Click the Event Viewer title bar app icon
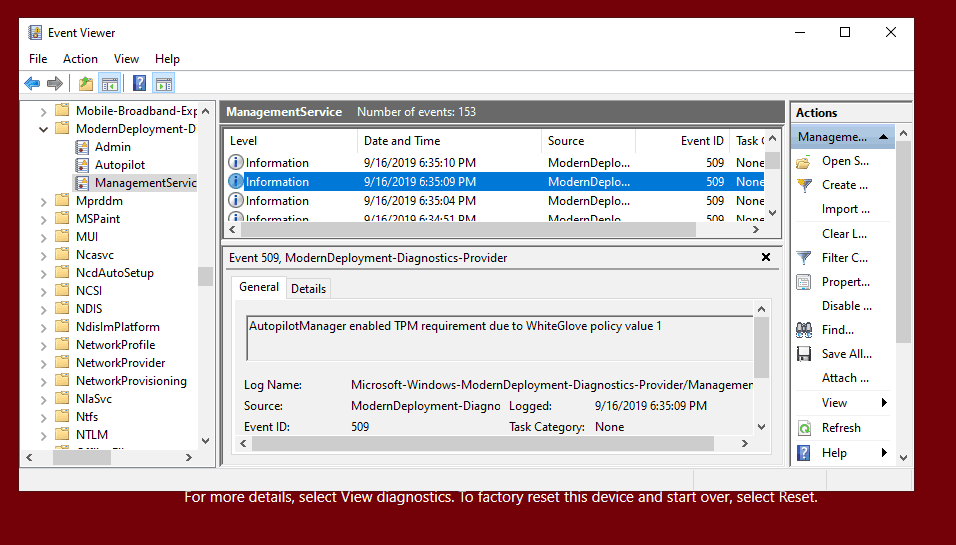 (x=35, y=32)
